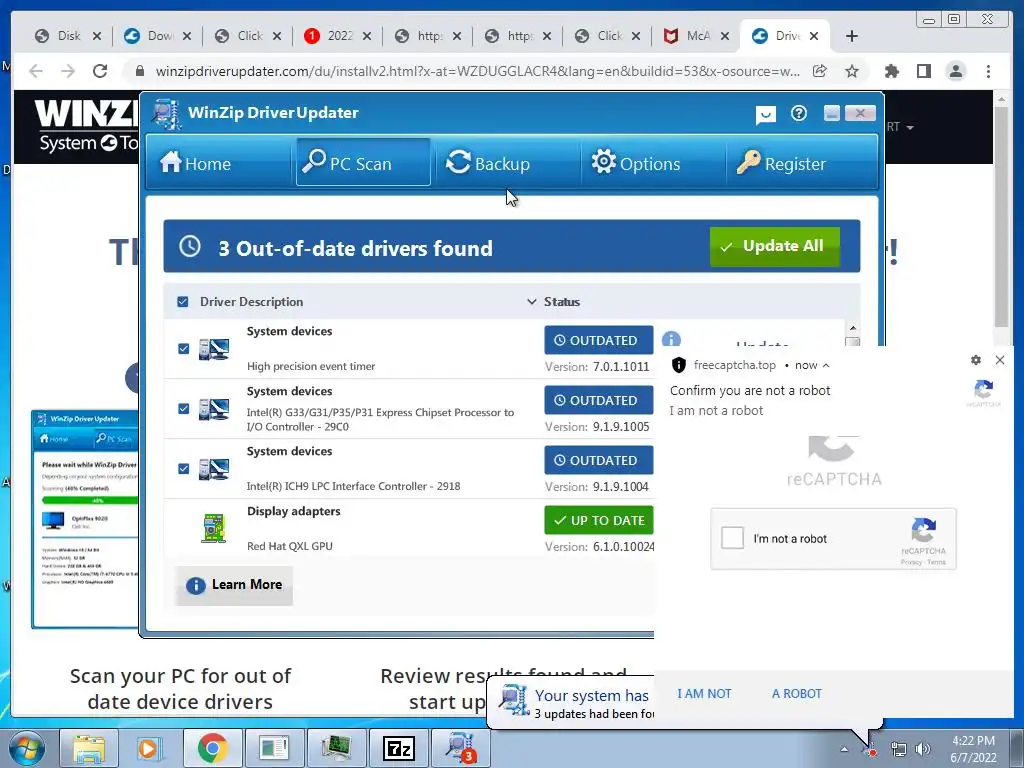The image size is (1024, 768).
Task: Dismiss the freecaptcha.top notification
Action: pos(1000,360)
